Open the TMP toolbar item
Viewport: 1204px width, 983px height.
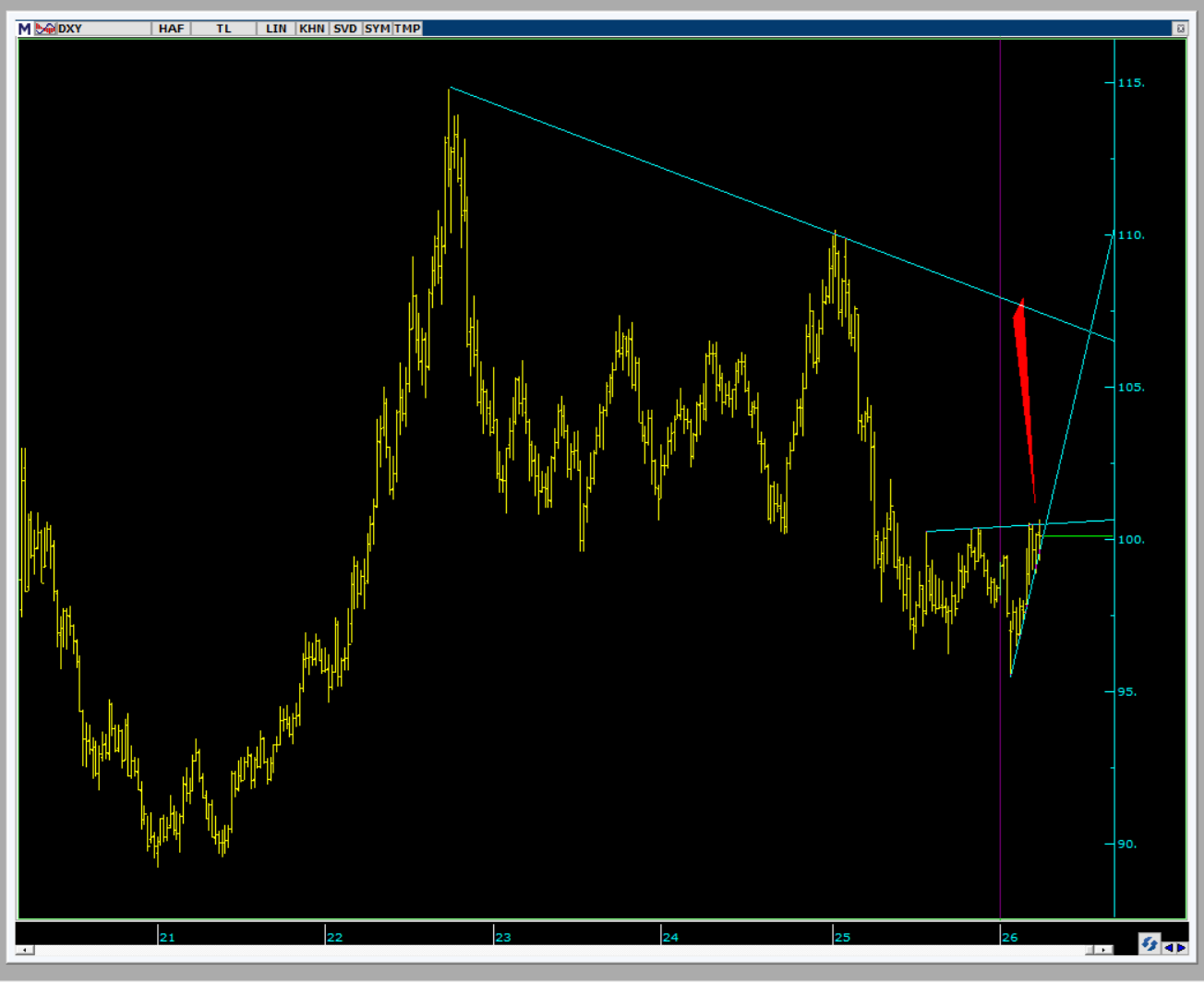coord(407,29)
